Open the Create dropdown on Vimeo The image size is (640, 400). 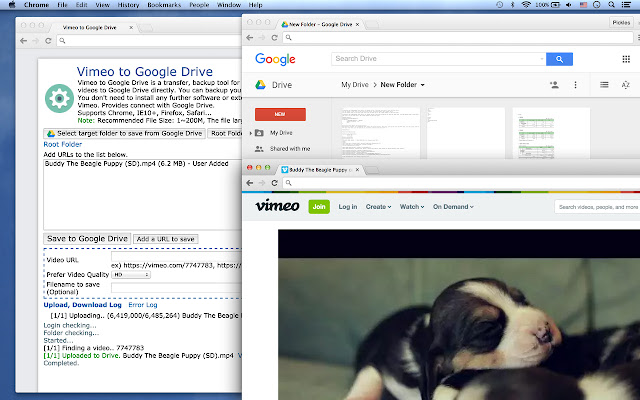click(378, 207)
